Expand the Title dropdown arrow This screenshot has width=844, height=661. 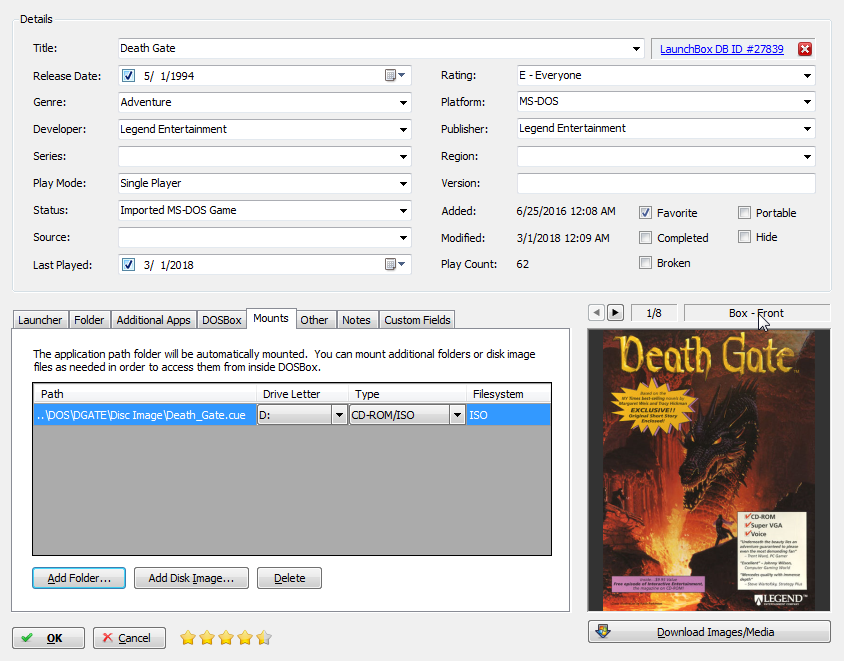tap(636, 48)
